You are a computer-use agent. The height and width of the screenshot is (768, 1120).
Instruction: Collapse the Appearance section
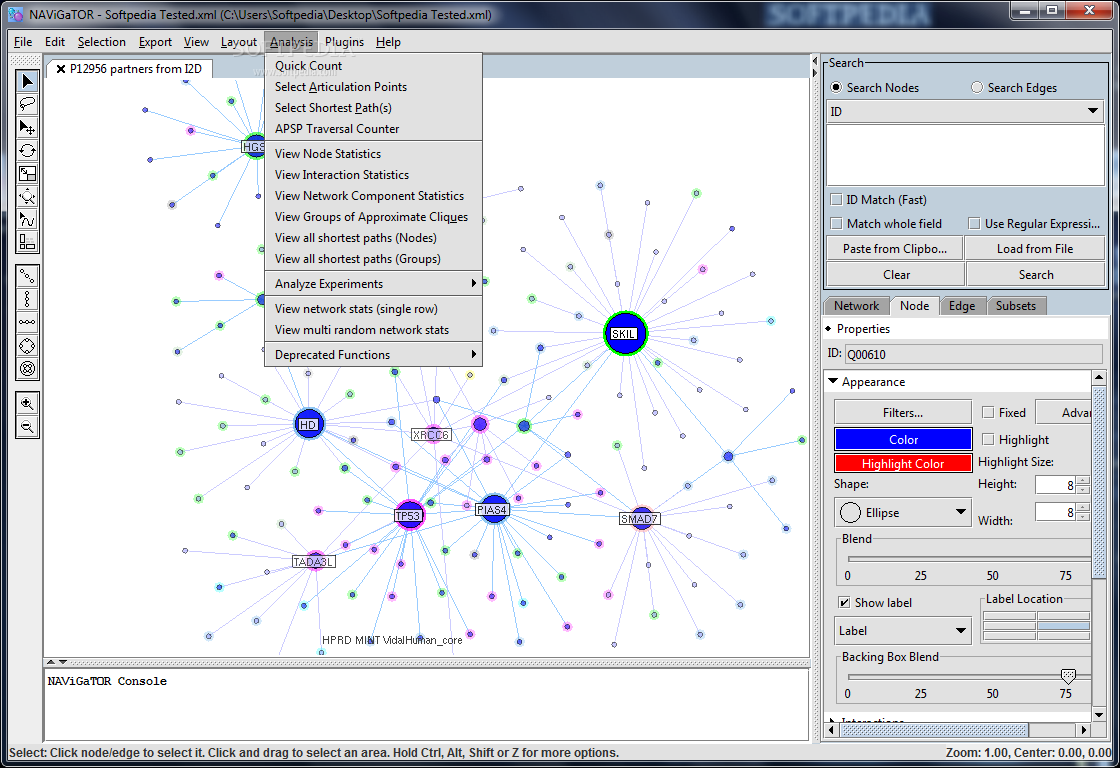pyautogui.click(x=833, y=381)
